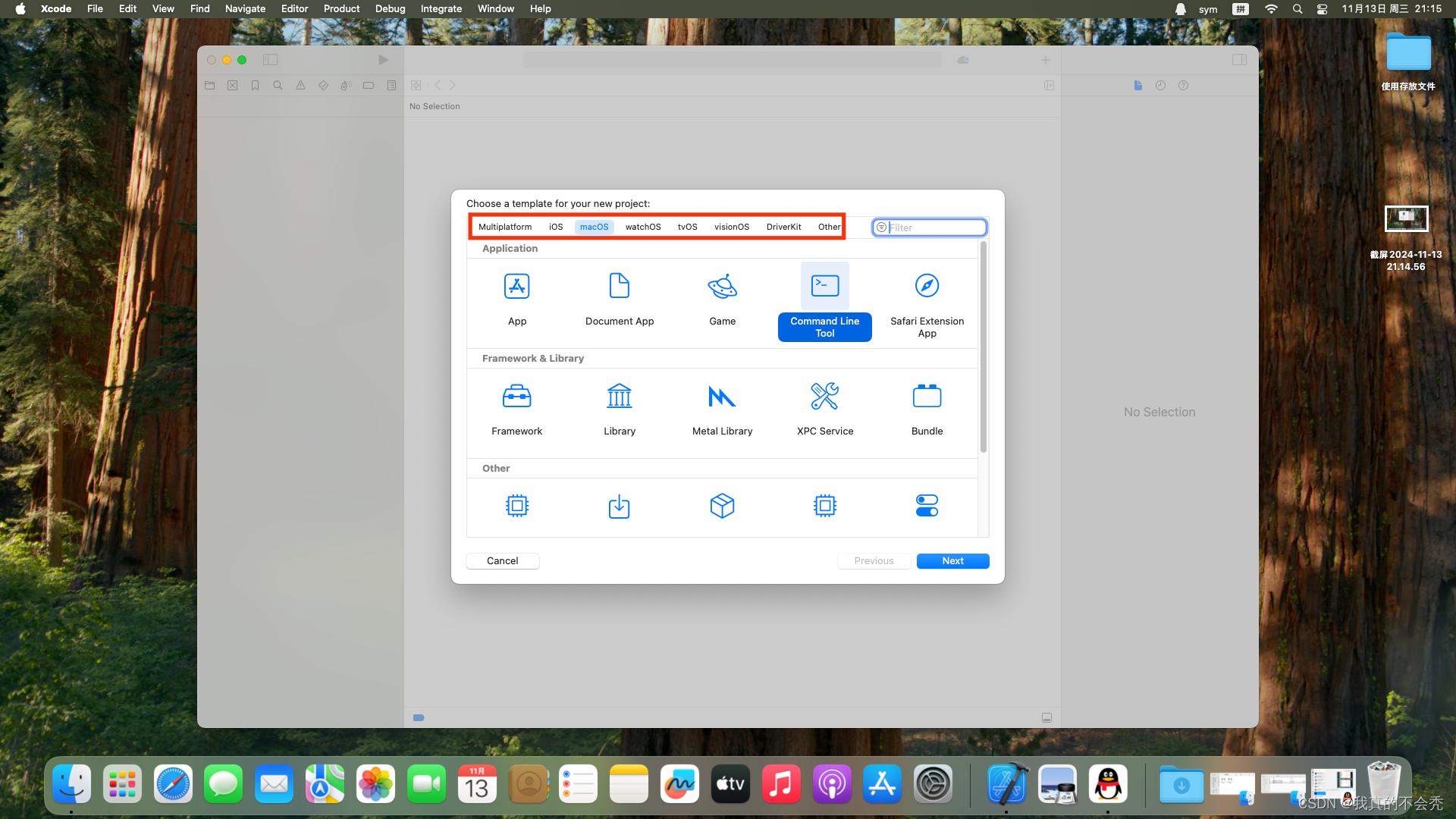Open the Project navigator folder icon
This screenshot has width=1456, height=819.
pyautogui.click(x=210, y=86)
